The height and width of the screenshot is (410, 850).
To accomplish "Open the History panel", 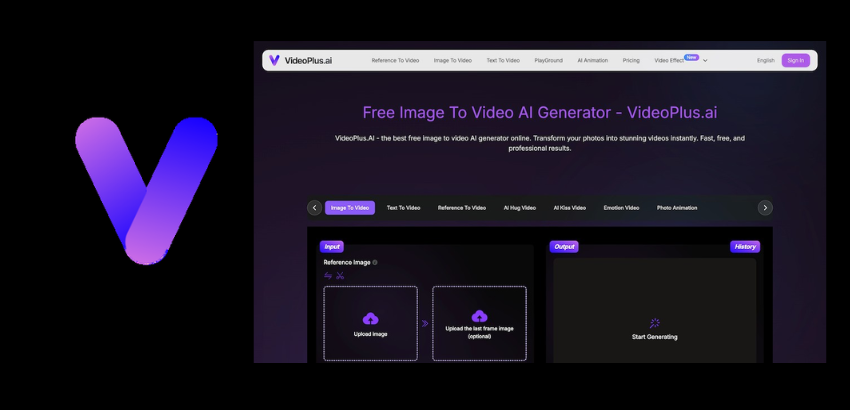I will (x=745, y=247).
